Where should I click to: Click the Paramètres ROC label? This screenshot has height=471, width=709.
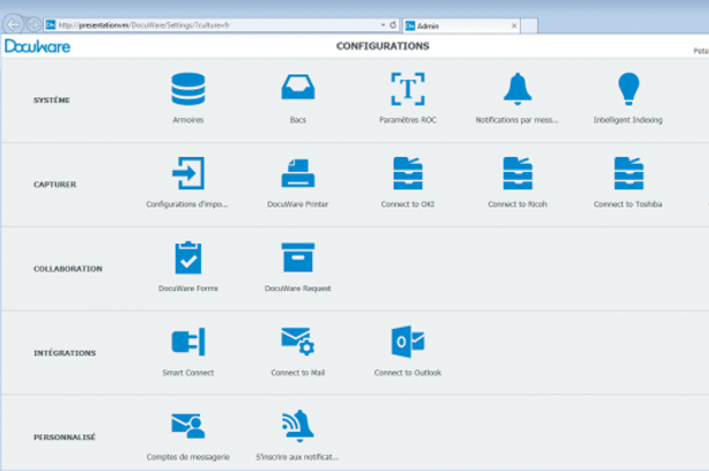pyautogui.click(x=408, y=120)
